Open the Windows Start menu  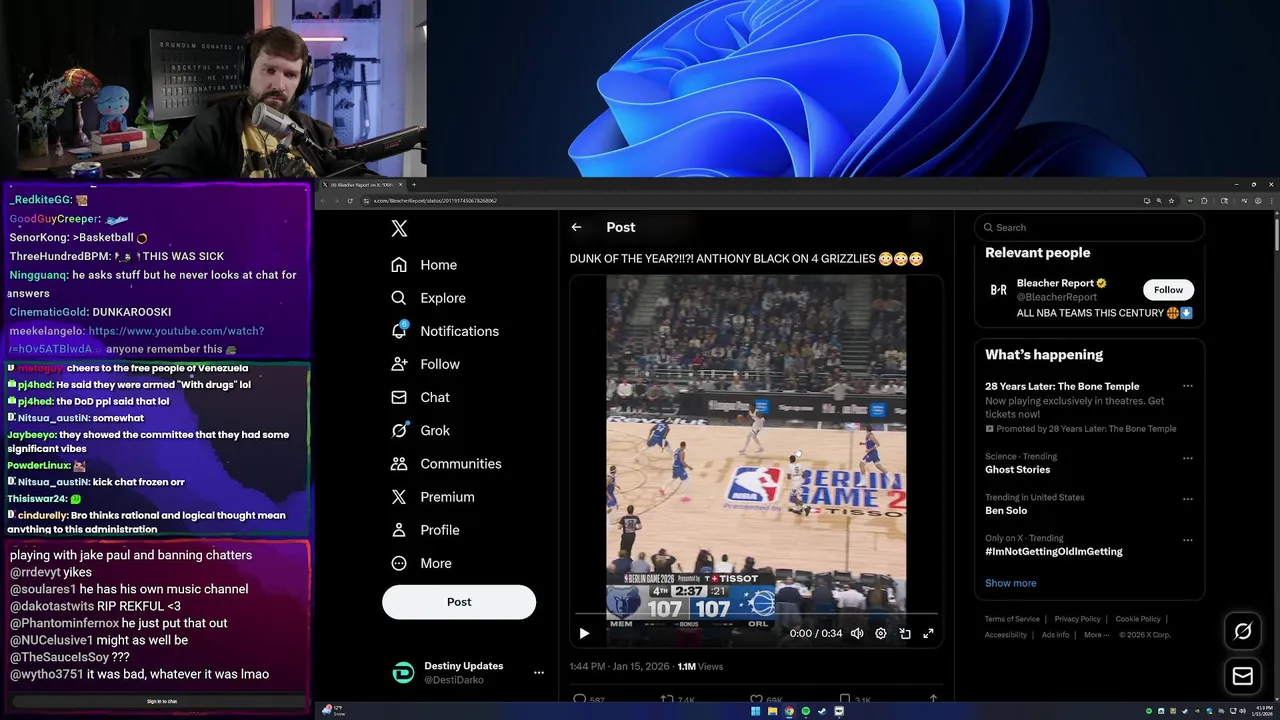click(756, 711)
